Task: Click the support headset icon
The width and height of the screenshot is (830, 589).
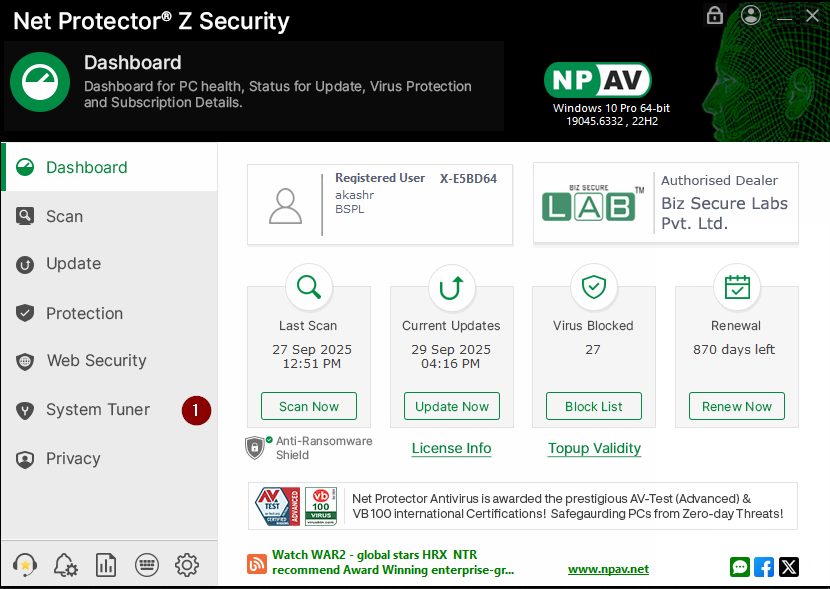Action: tap(23, 565)
